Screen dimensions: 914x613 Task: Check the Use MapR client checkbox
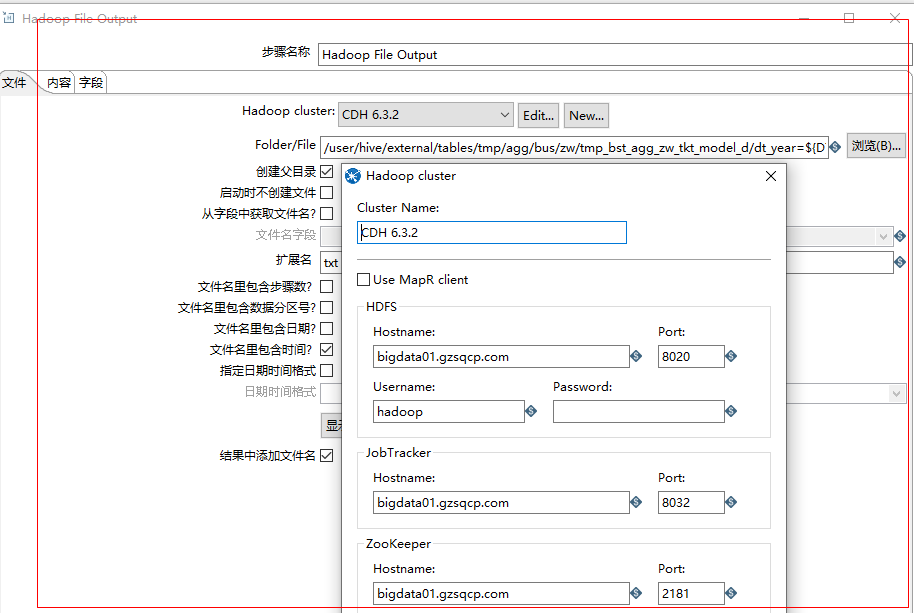tap(364, 280)
